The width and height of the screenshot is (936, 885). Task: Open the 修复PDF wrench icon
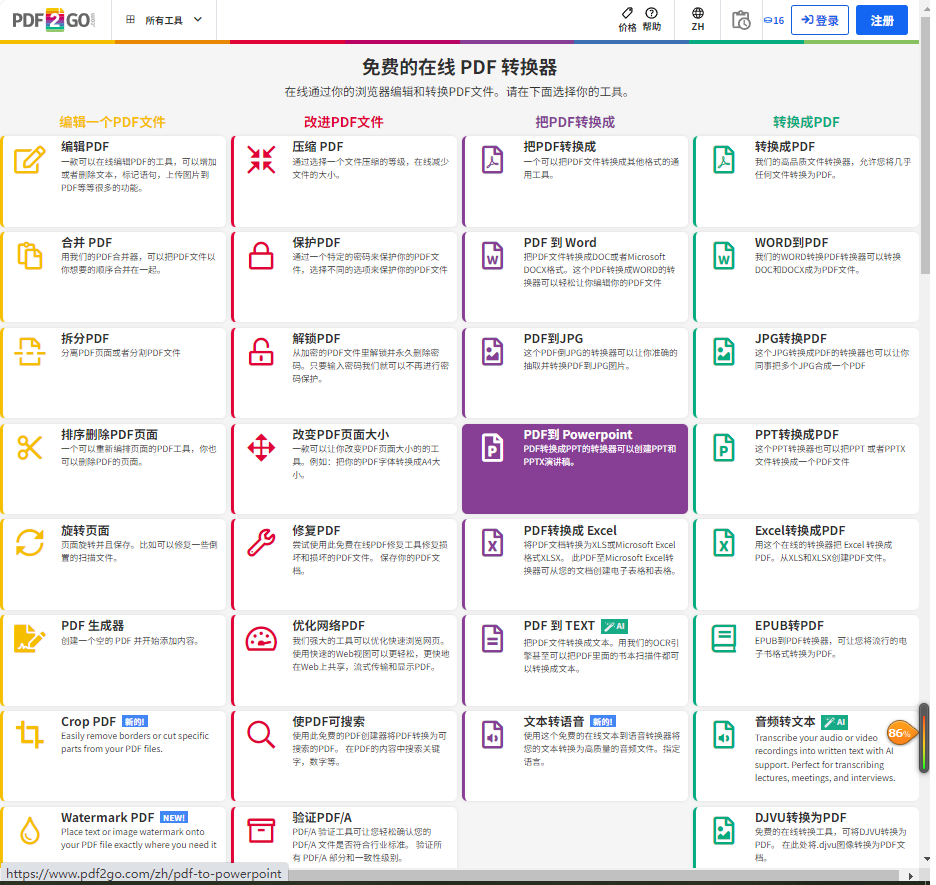(x=261, y=543)
